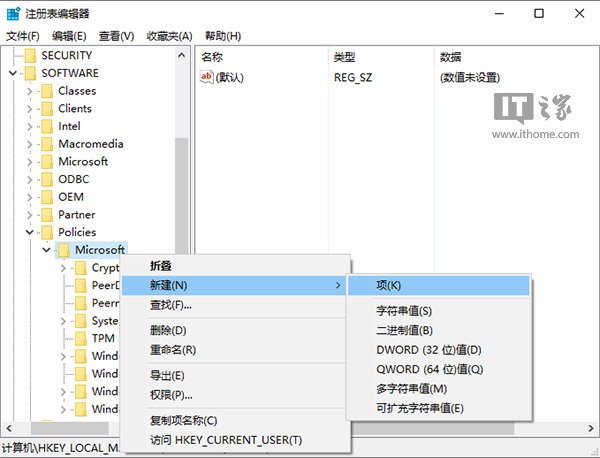Click the Macromedia folder icon

[x=47, y=144]
